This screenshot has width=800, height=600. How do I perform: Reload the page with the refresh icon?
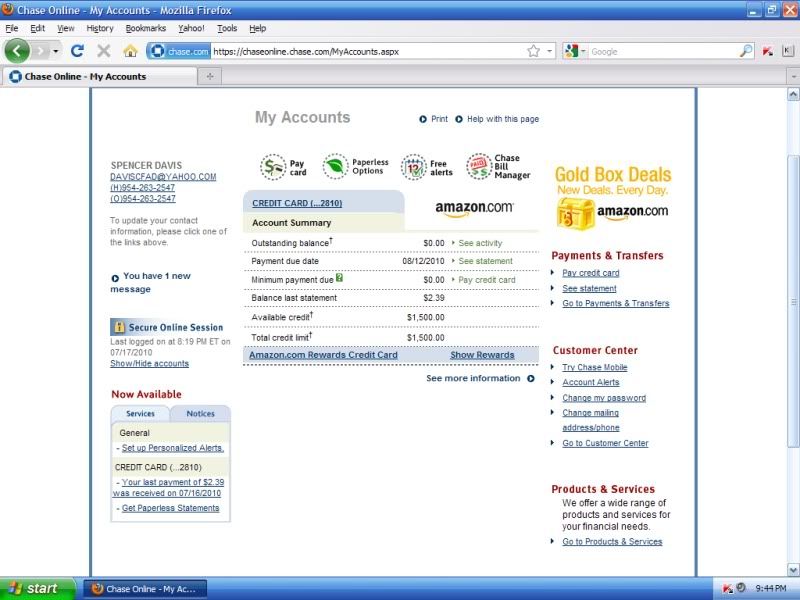(x=78, y=51)
